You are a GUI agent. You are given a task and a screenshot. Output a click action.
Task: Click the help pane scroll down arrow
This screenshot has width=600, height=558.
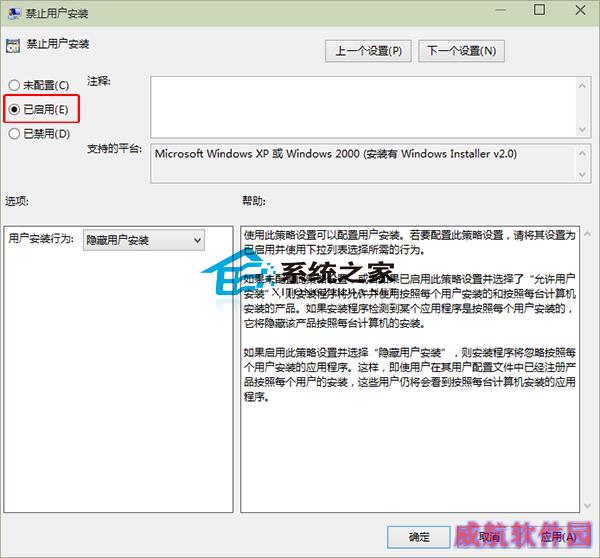tap(587, 506)
